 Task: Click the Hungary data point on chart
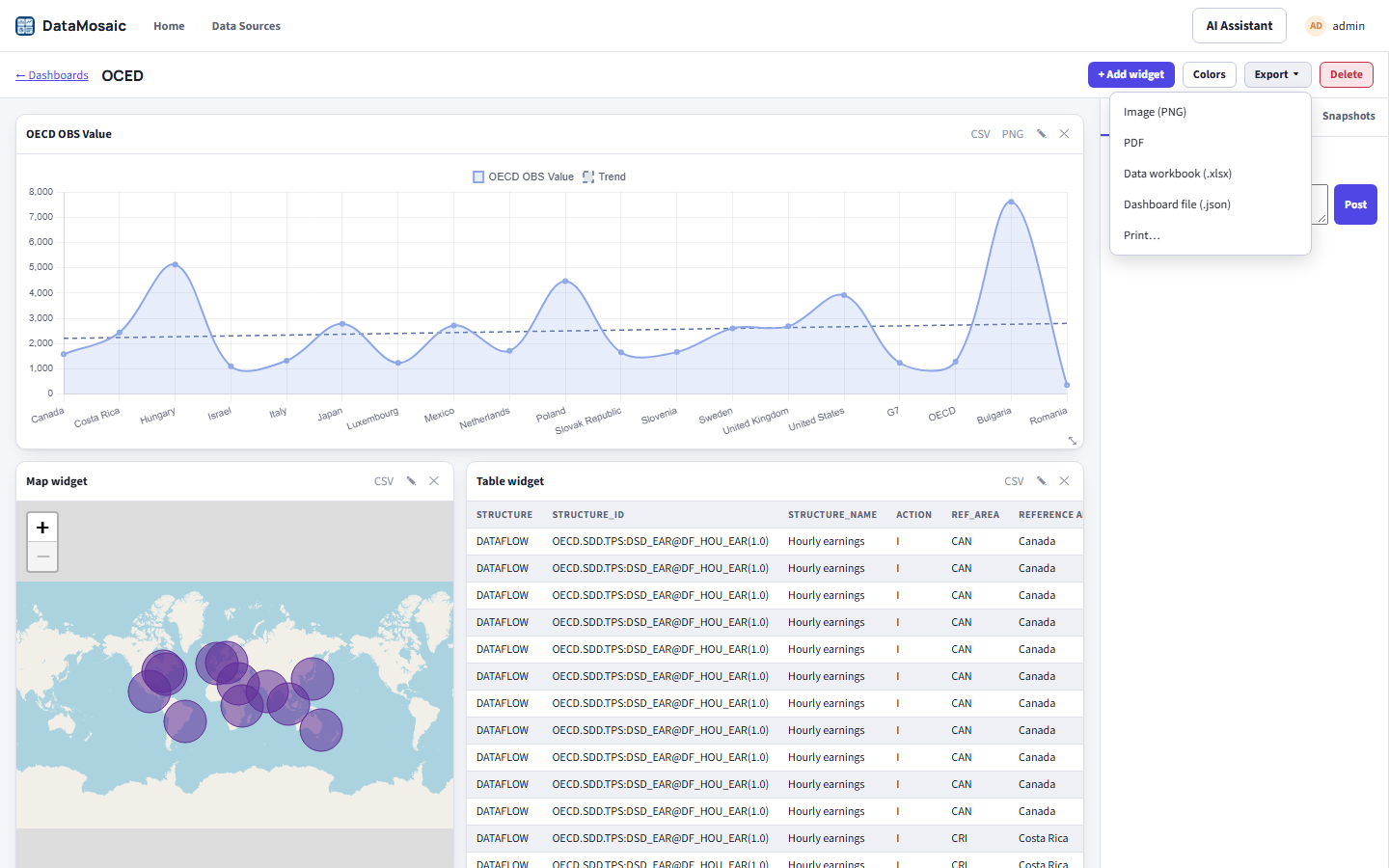tap(175, 264)
